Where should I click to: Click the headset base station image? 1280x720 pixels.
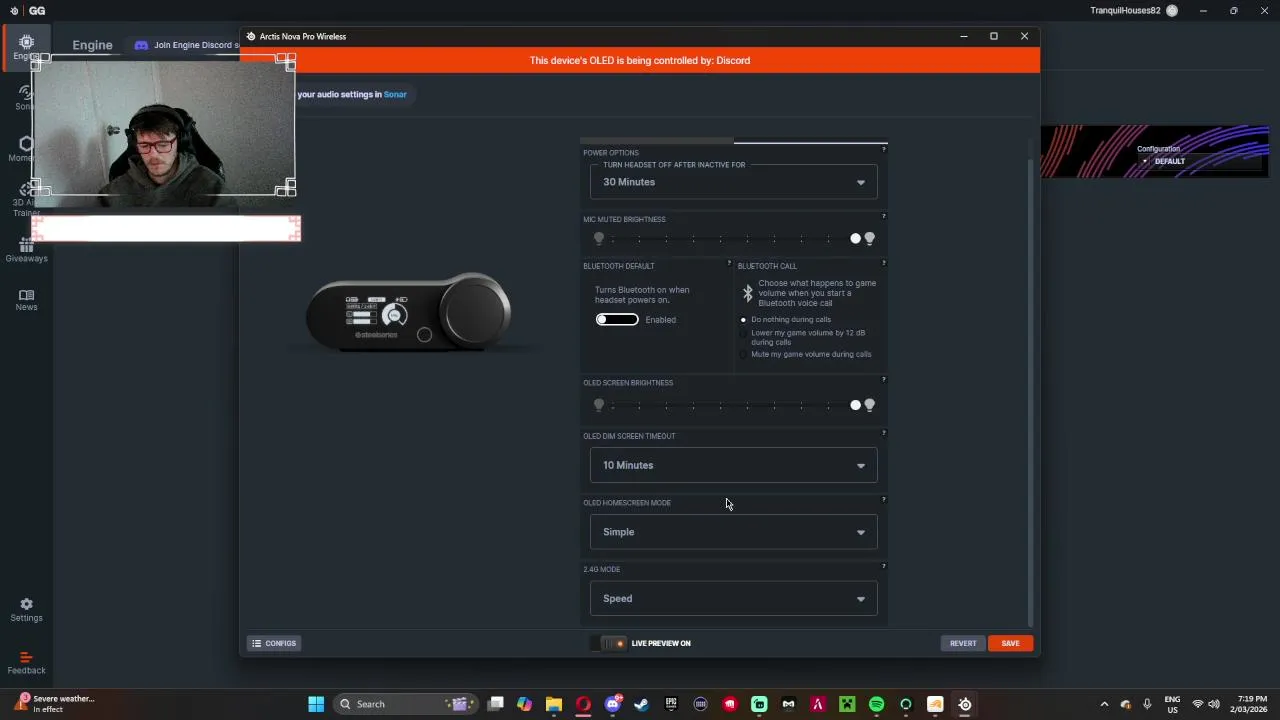click(x=409, y=313)
